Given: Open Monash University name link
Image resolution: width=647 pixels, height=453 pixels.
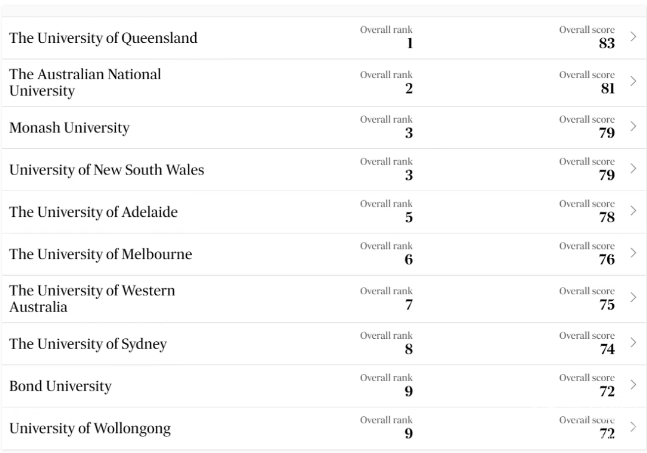Looking at the screenshot, I should [x=69, y=128].
